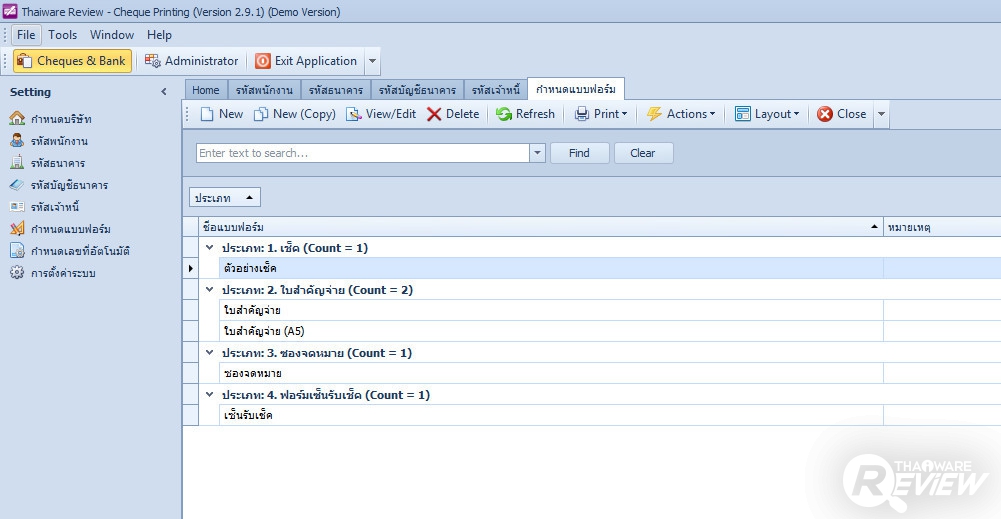Click the book icon for รหัสบัญชีธนาคาร
The image size is (1001, 519).
click(x=17, y=184)
